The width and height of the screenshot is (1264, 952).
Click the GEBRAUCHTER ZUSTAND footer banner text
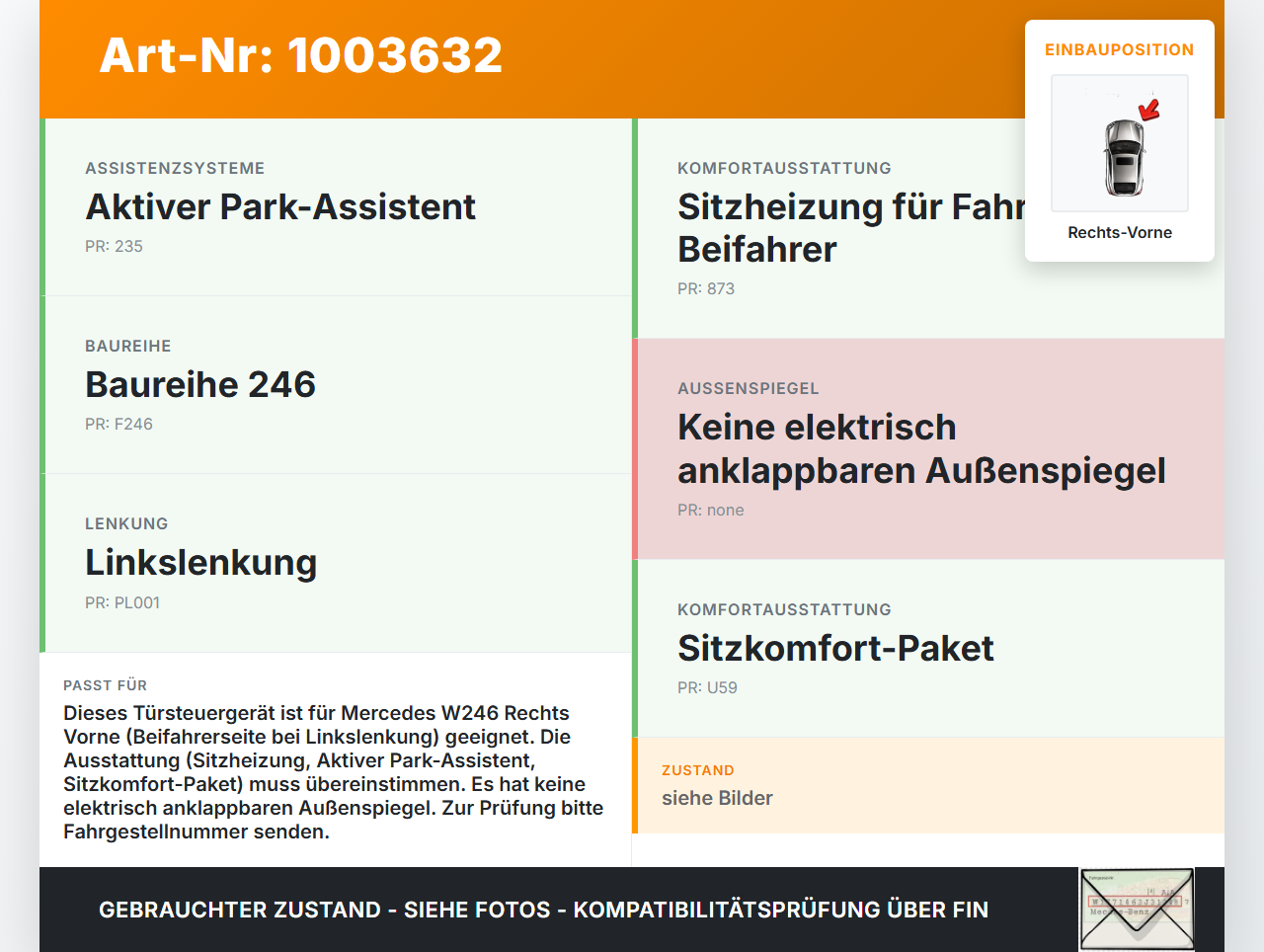click(543, 910)
